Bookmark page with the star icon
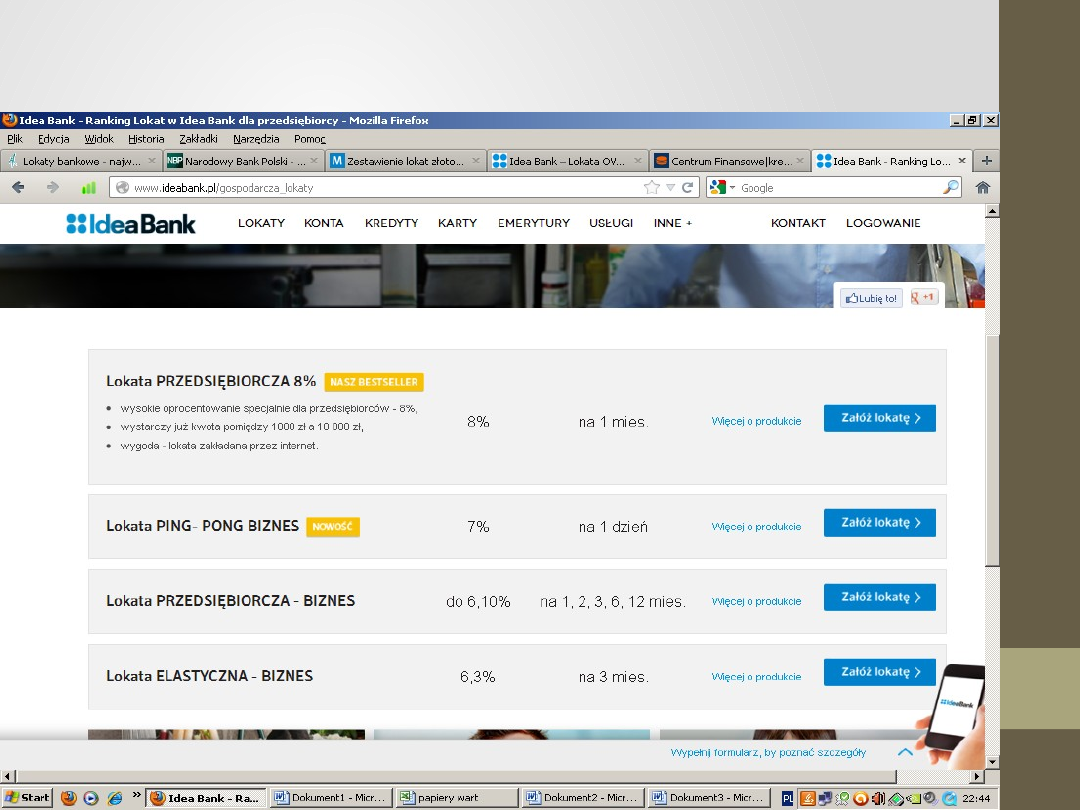 [x=652, y=187]
